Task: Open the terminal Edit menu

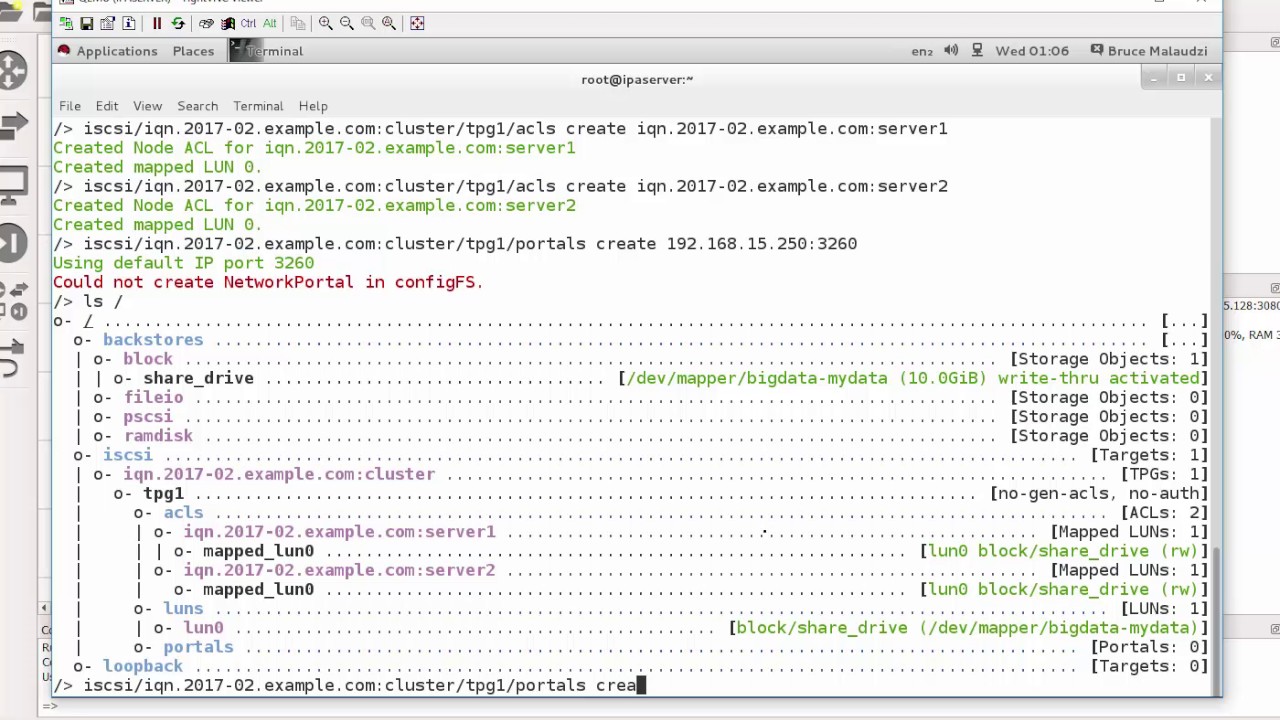Action: click(107, 106)
